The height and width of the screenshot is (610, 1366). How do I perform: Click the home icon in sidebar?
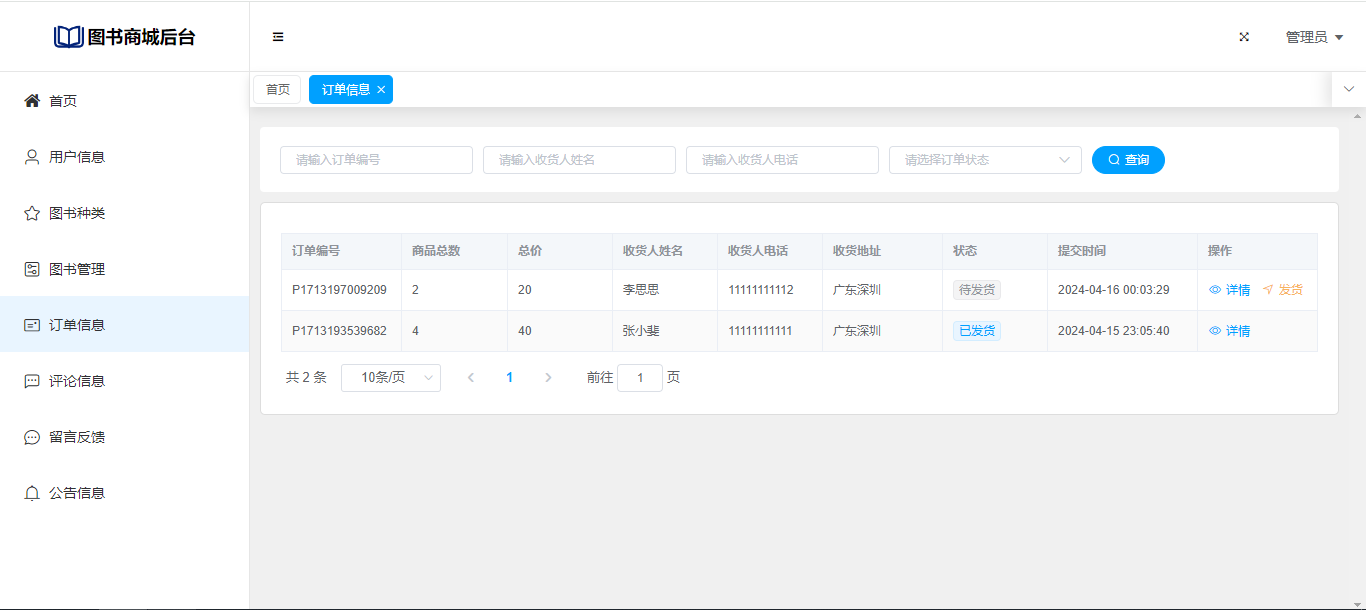tap(32, 101)
